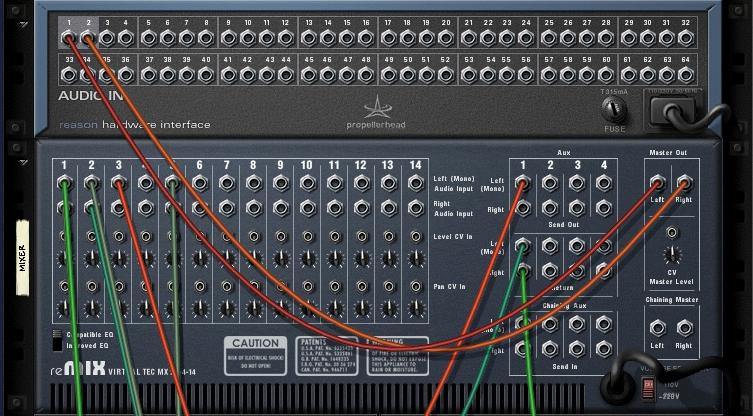Click Audio In jack 1

69,37
